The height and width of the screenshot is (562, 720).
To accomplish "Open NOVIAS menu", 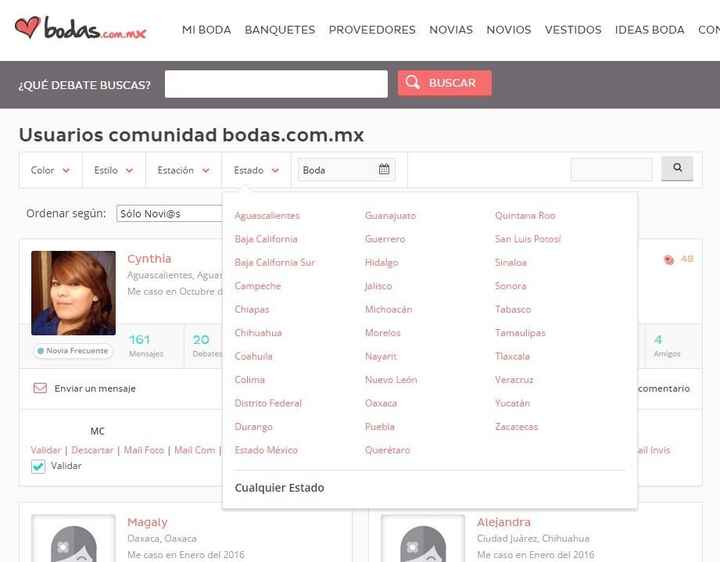I will [451, 30].
